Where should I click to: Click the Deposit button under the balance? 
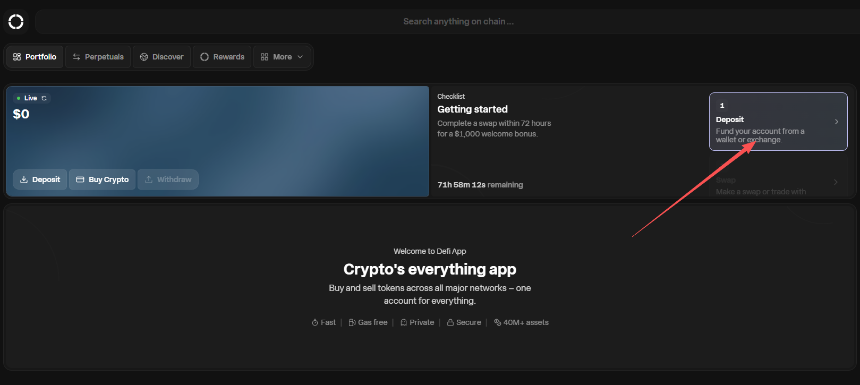point(40,179)
